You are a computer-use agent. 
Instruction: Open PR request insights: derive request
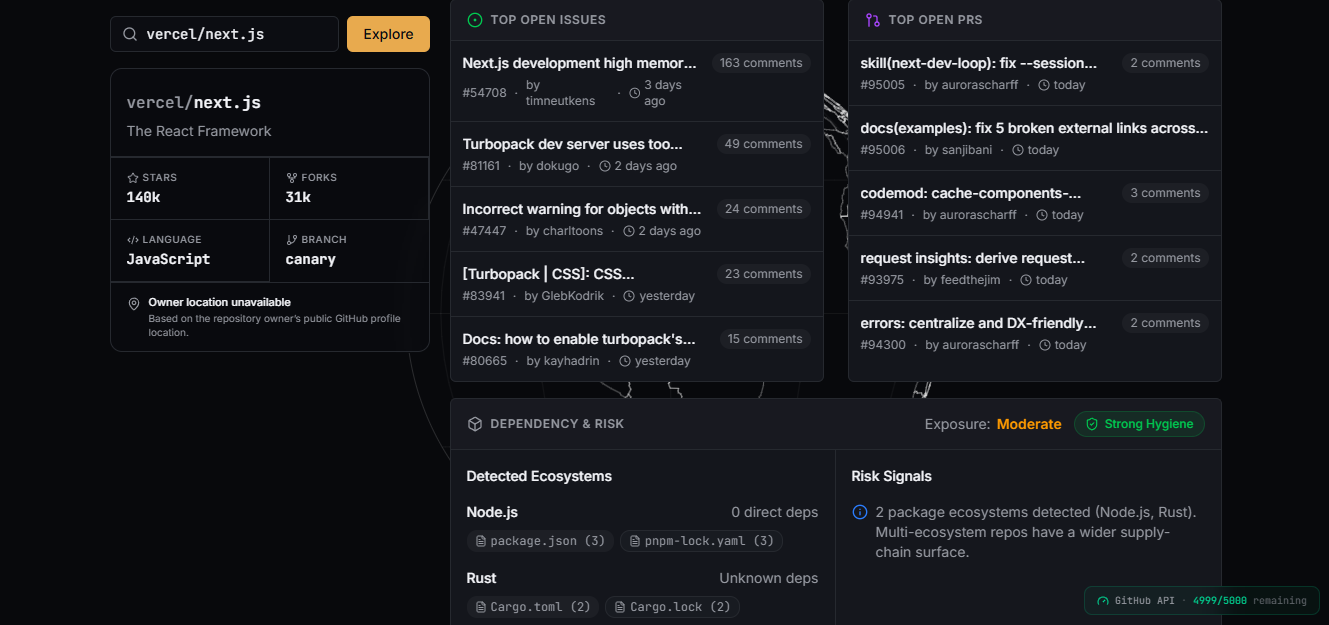pos(973,258)
